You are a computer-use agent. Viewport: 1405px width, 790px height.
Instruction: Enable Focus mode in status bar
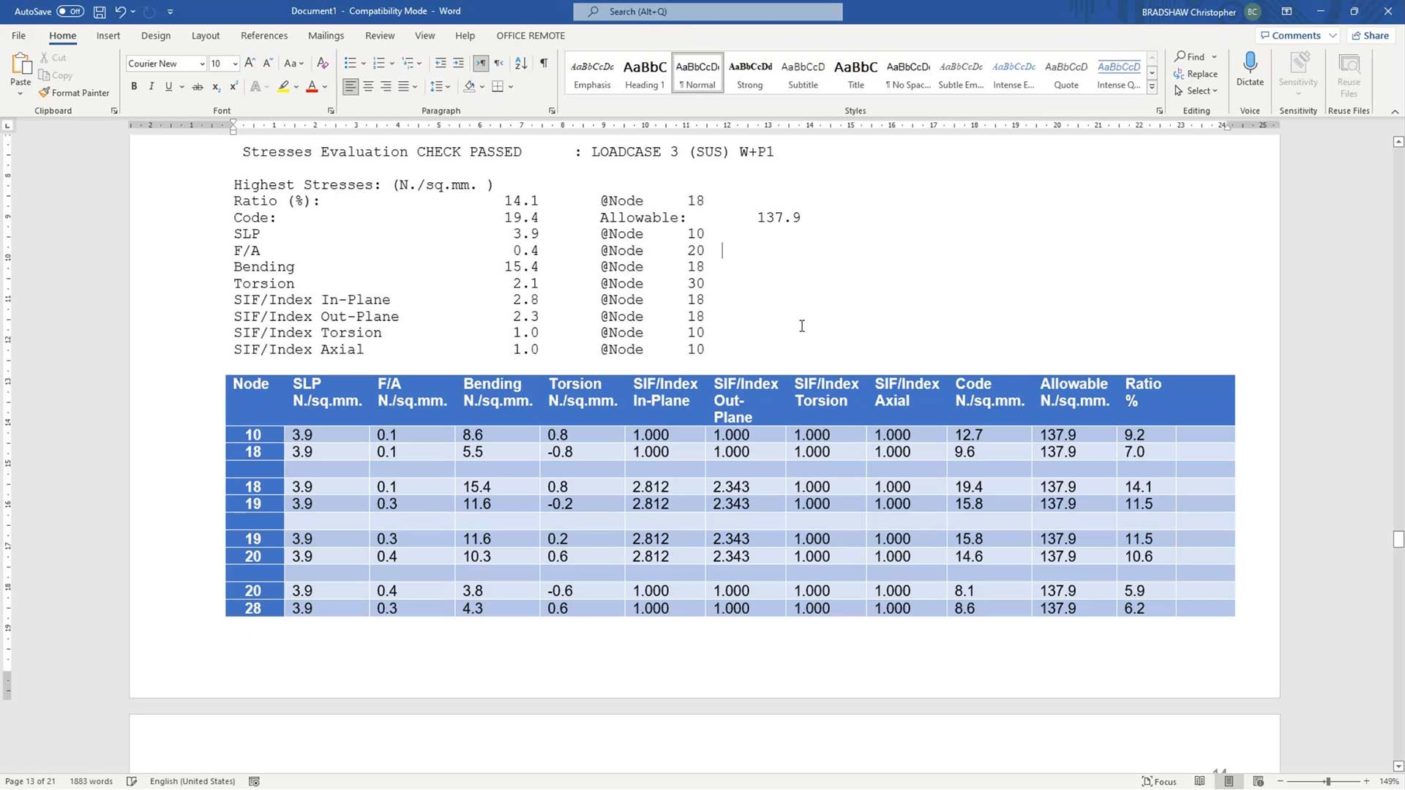tap(1159, 781)
